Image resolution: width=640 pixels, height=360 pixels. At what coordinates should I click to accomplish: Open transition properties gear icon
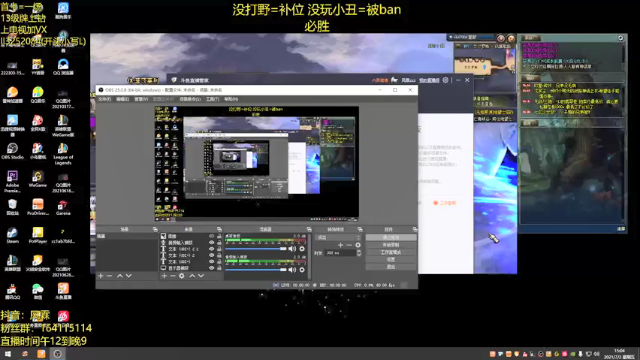point(358,245)
